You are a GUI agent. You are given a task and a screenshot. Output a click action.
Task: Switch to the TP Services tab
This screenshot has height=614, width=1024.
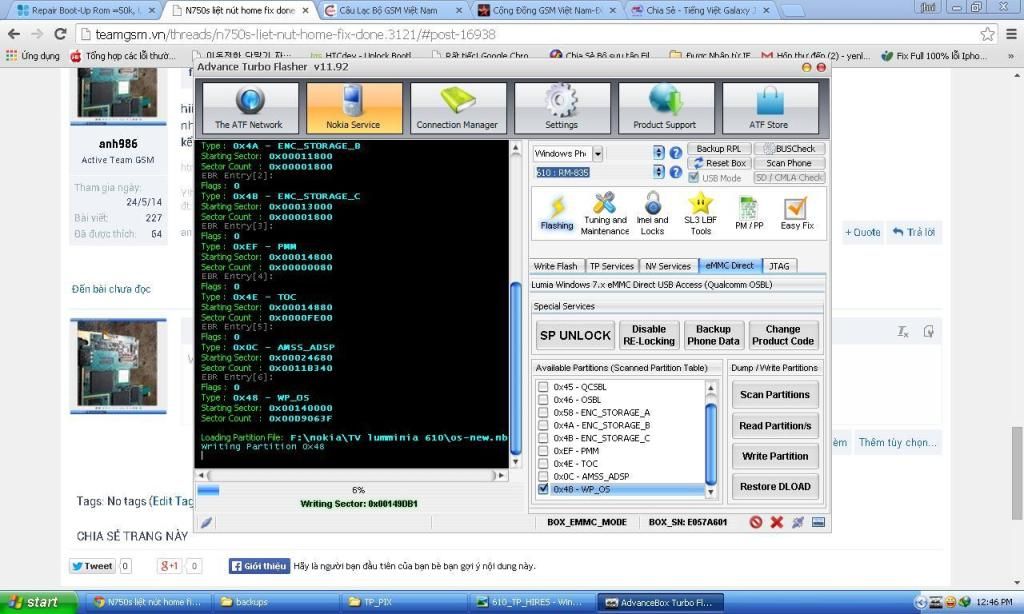pyautogui.click(x=611, y=266)
